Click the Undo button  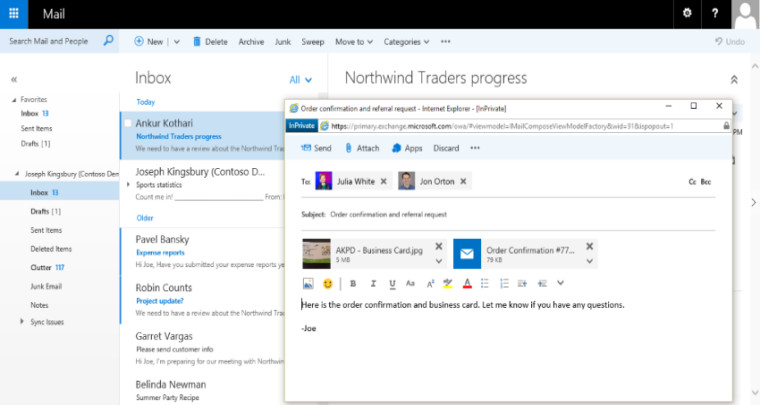click(x=730, y=42)
